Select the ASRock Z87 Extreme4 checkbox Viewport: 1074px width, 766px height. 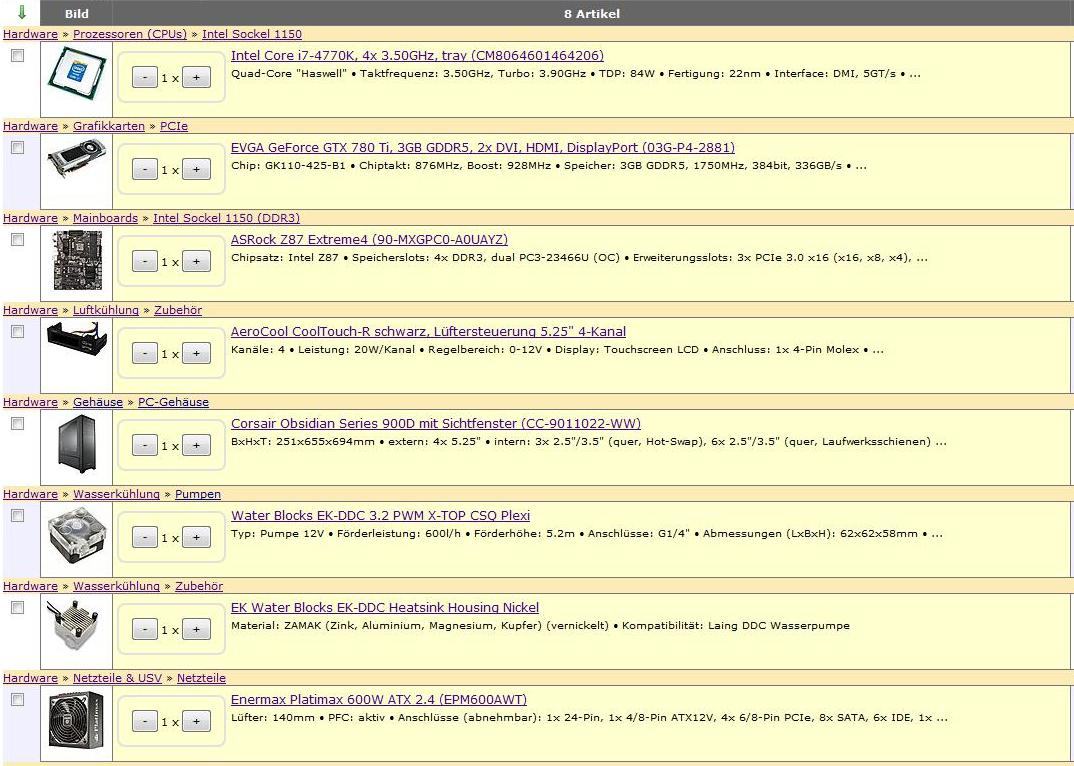(18, 239)
